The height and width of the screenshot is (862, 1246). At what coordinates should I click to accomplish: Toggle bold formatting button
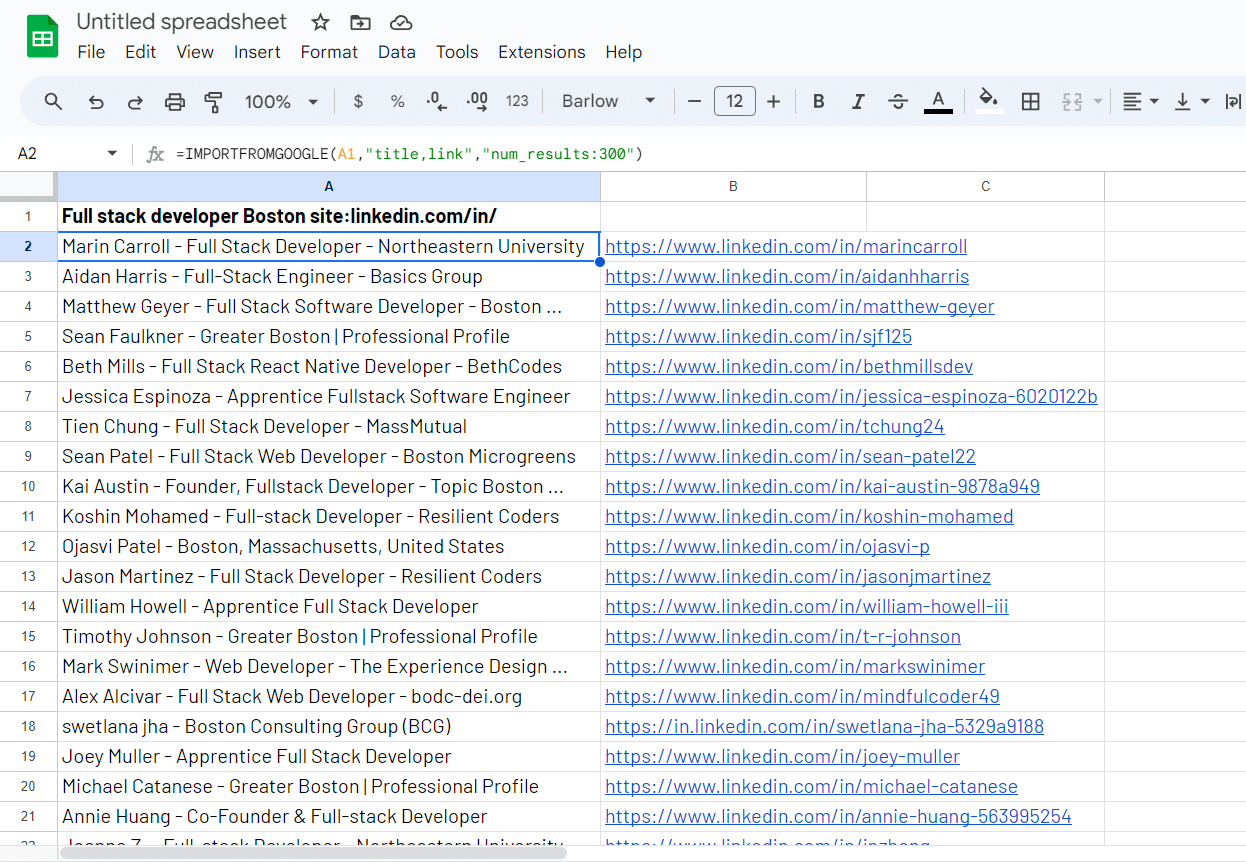(x=818, y=101)
